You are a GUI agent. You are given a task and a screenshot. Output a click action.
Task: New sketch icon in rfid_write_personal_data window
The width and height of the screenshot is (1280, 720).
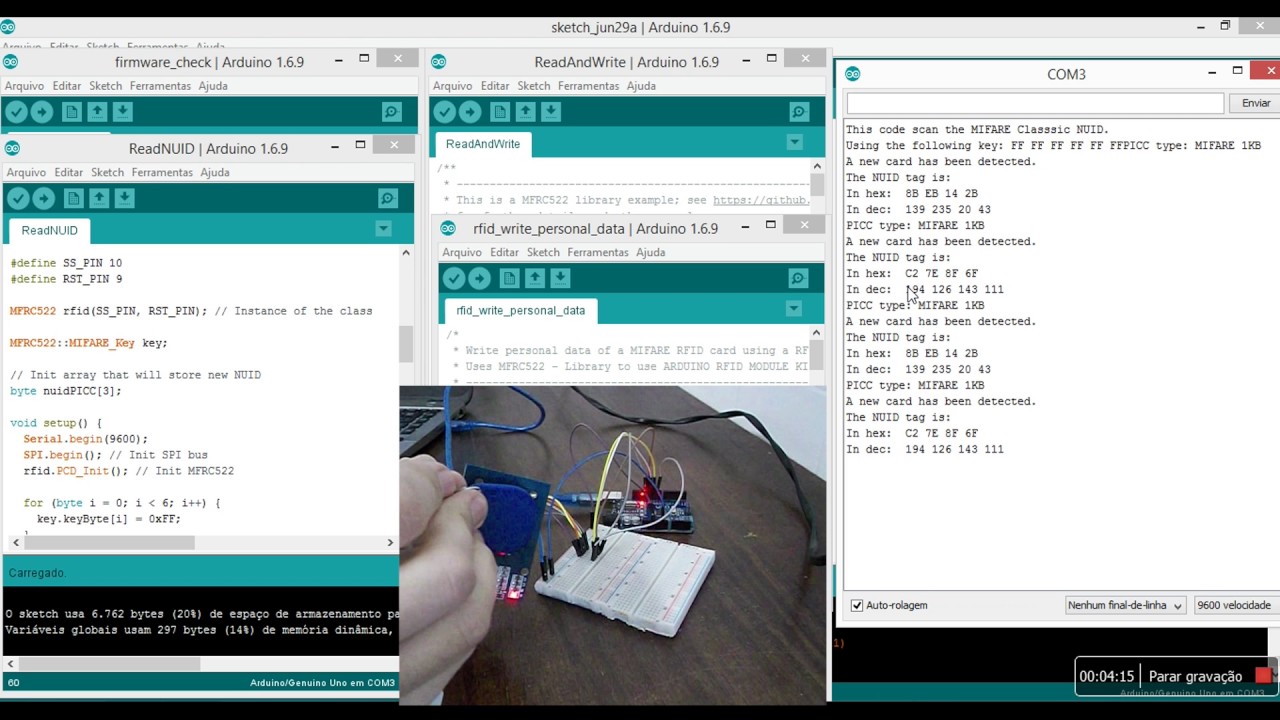click(509, 278)
